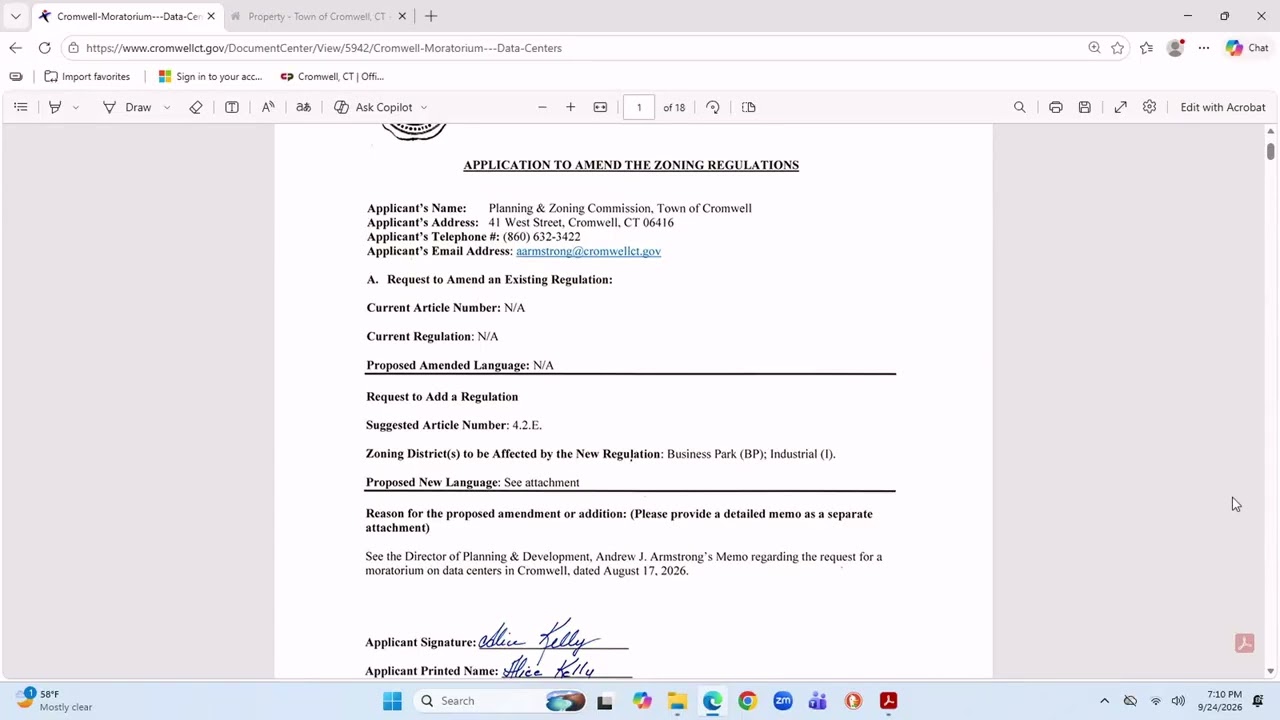
Task: Toggle Fit to width view
Action: (600, 107)
